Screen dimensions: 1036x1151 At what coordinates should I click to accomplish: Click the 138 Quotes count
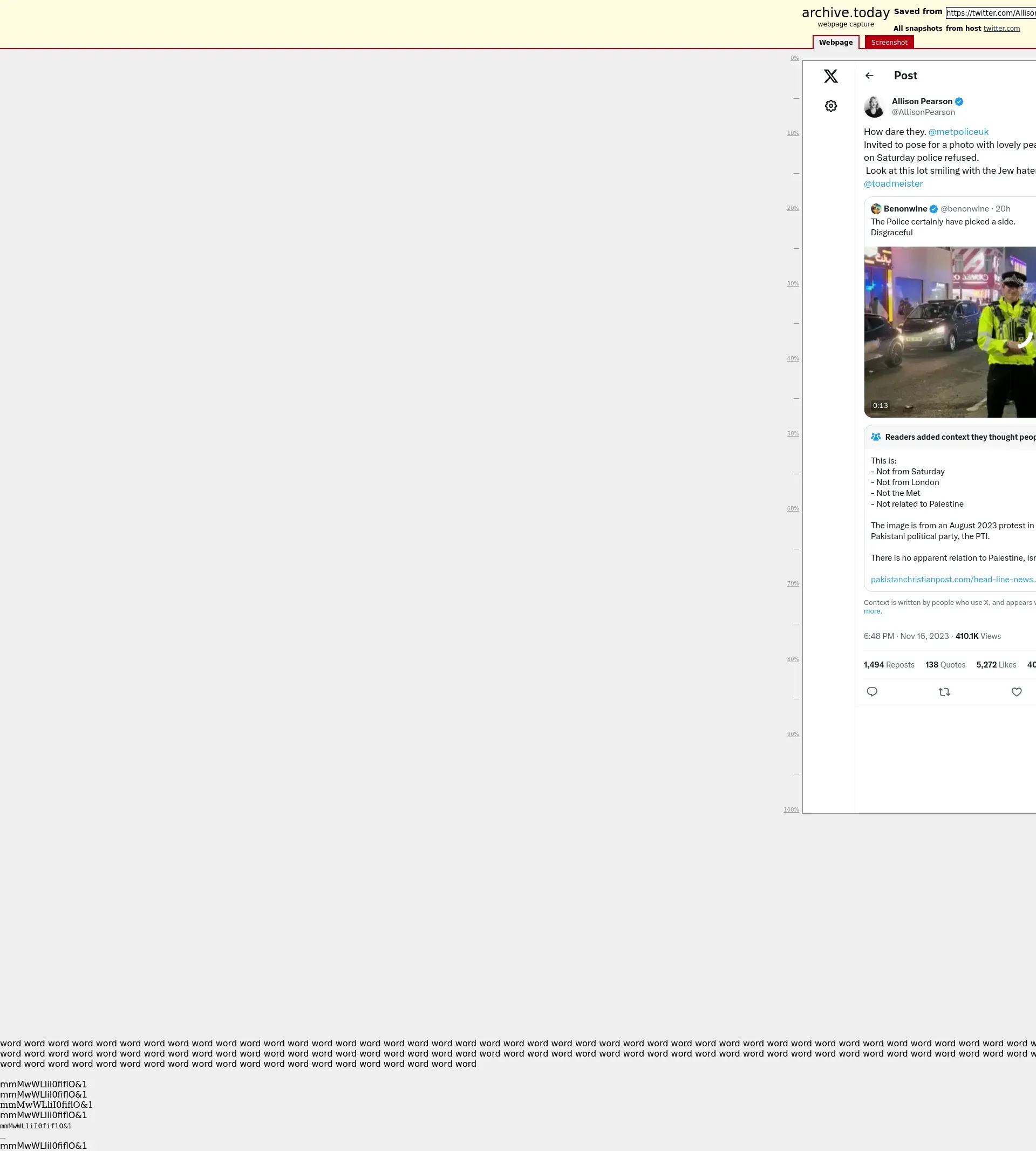(x=945, y=664)
